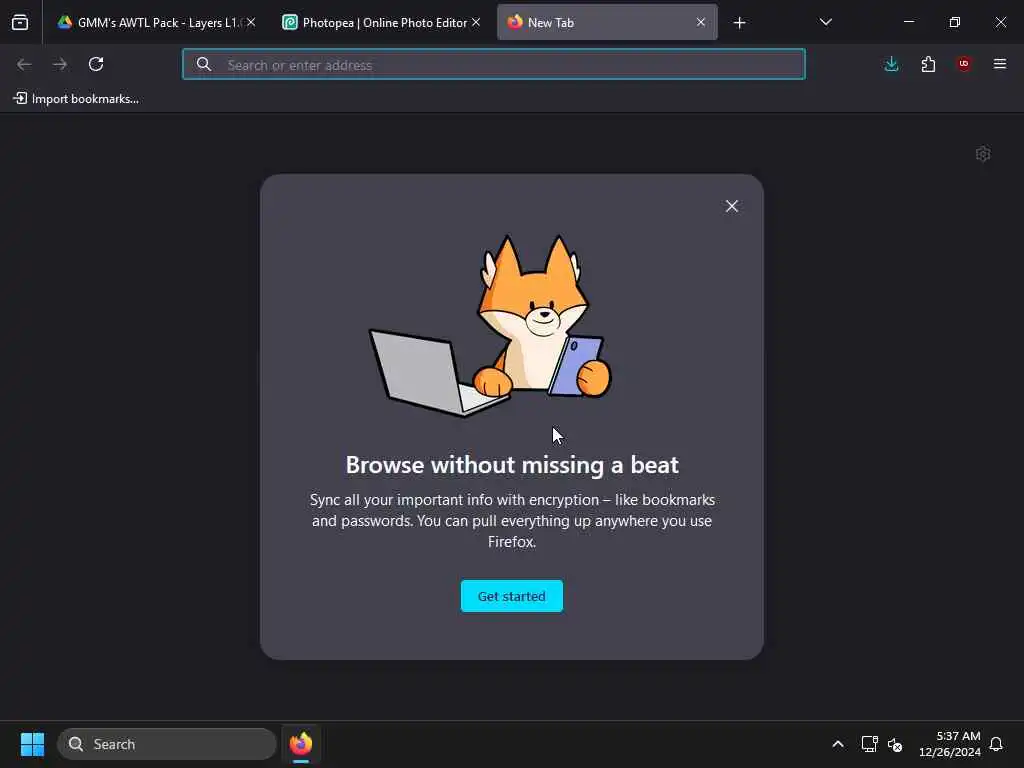
Task: Expand the list all tabs chevron
Action: coord(825,22)
